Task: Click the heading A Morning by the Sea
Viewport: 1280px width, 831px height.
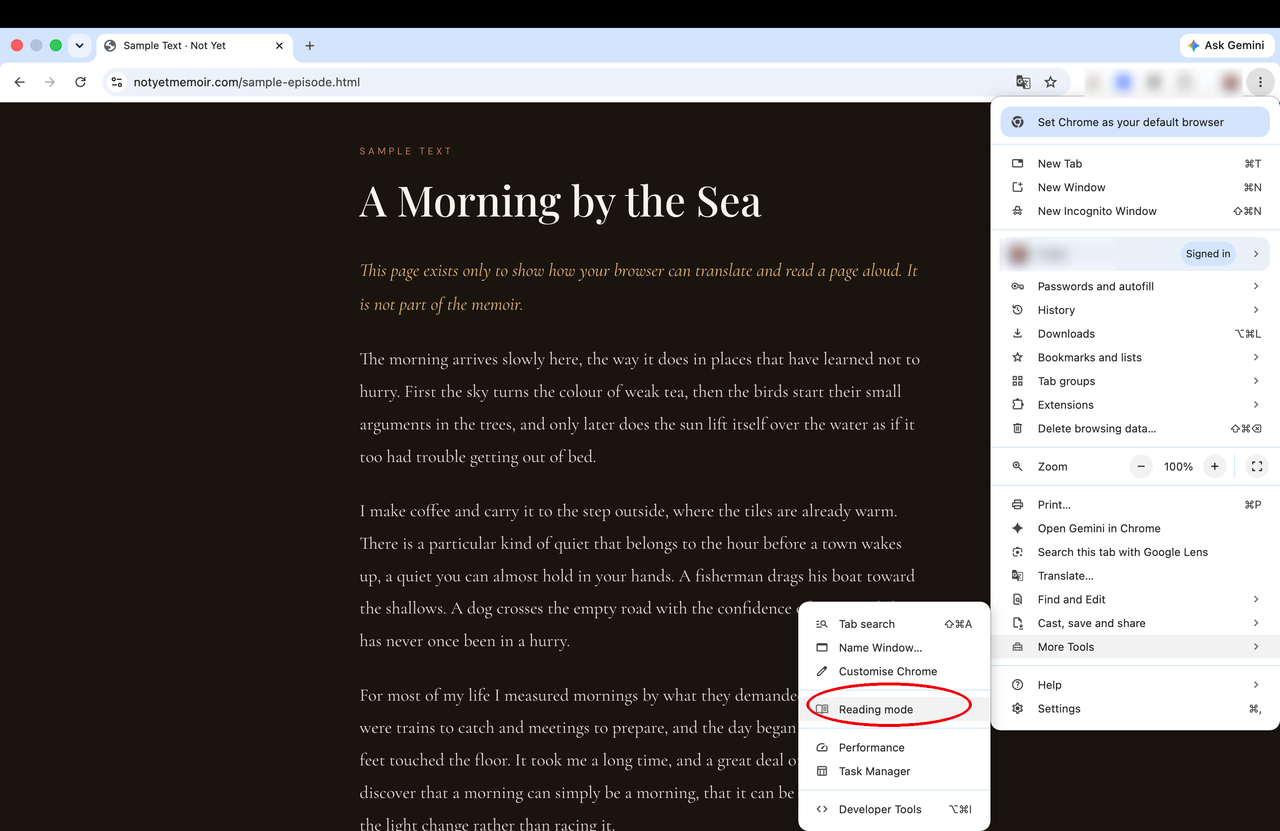Action: (560, 201)
